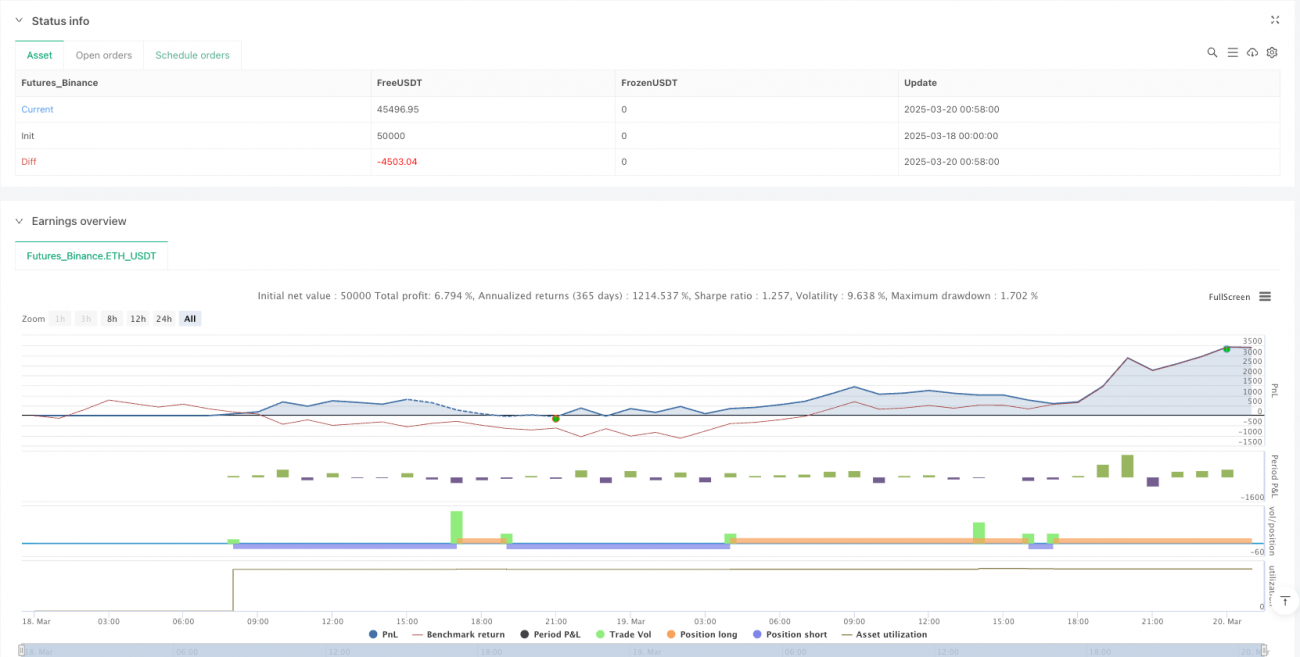Collapse the Status info section chevron
This screenshot has height=657, width=1300.
click(19, 21)
